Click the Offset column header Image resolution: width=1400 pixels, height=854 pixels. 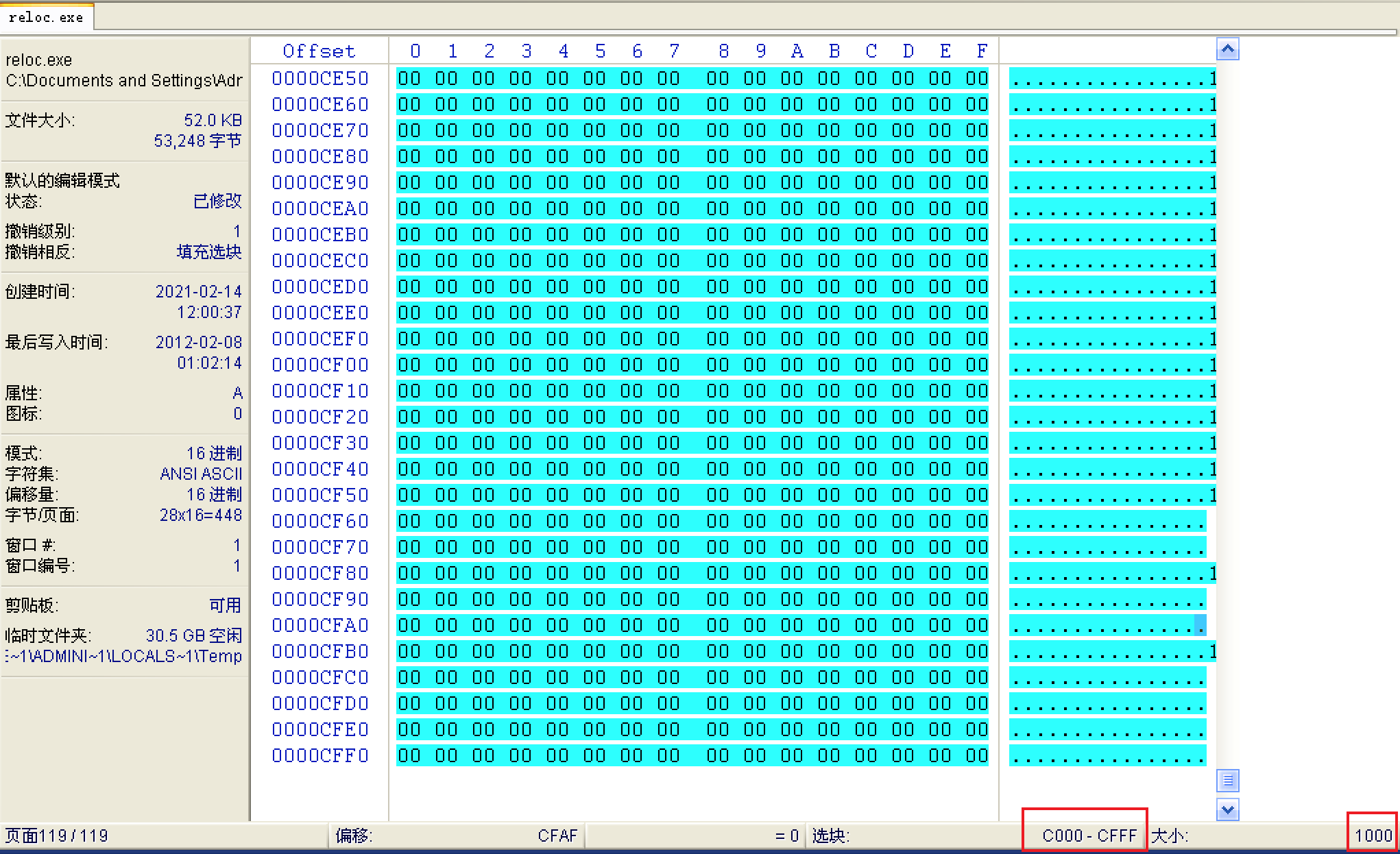pyautogui.click(x=319, y=51)
